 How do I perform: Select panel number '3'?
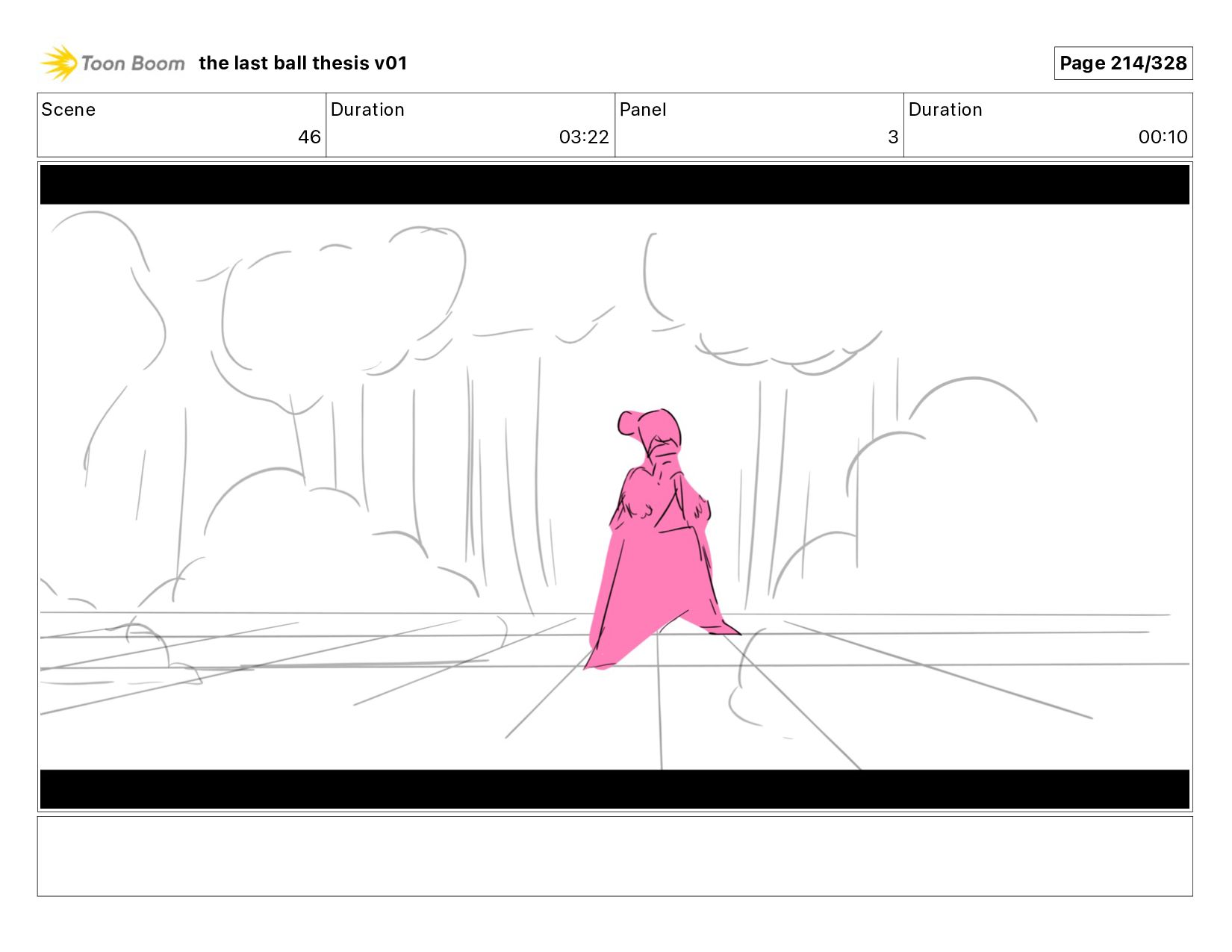point(893,137)
